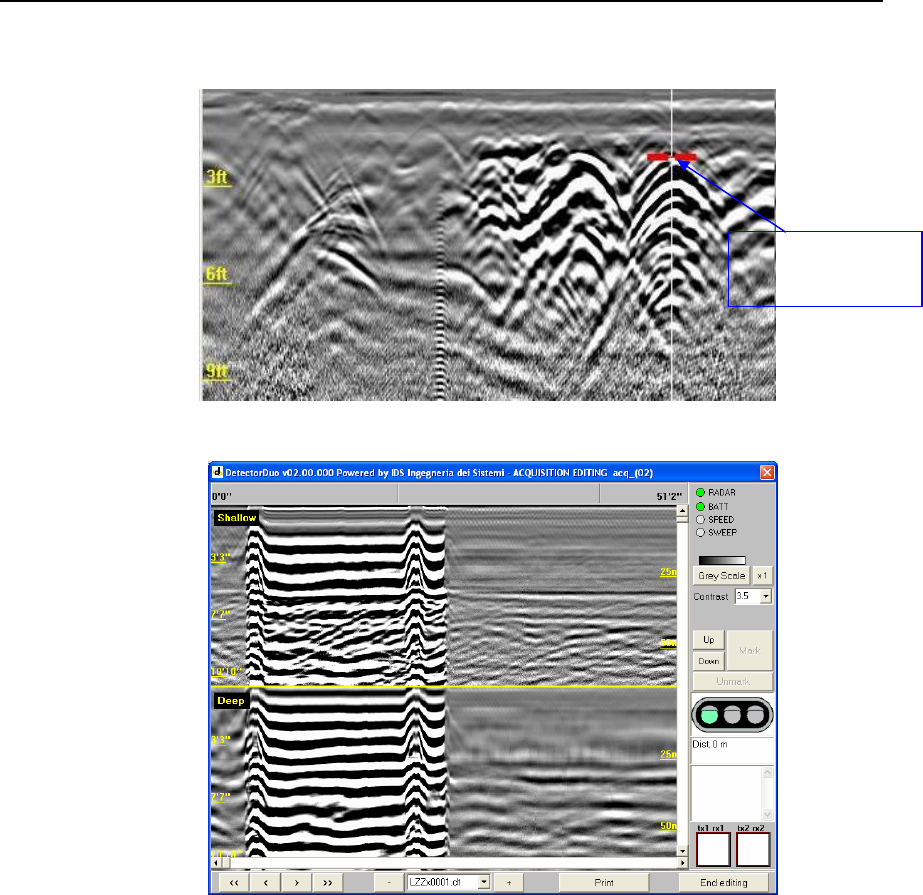Click the Up button
Screen dimensions: 923x895
[x=709, y=640]
